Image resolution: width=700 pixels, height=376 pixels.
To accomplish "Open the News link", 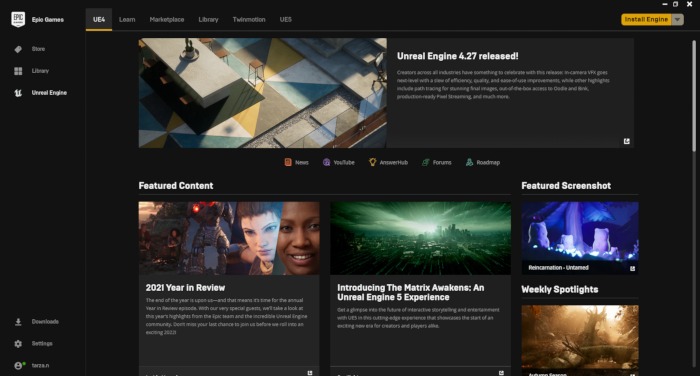I will point(301,163).
